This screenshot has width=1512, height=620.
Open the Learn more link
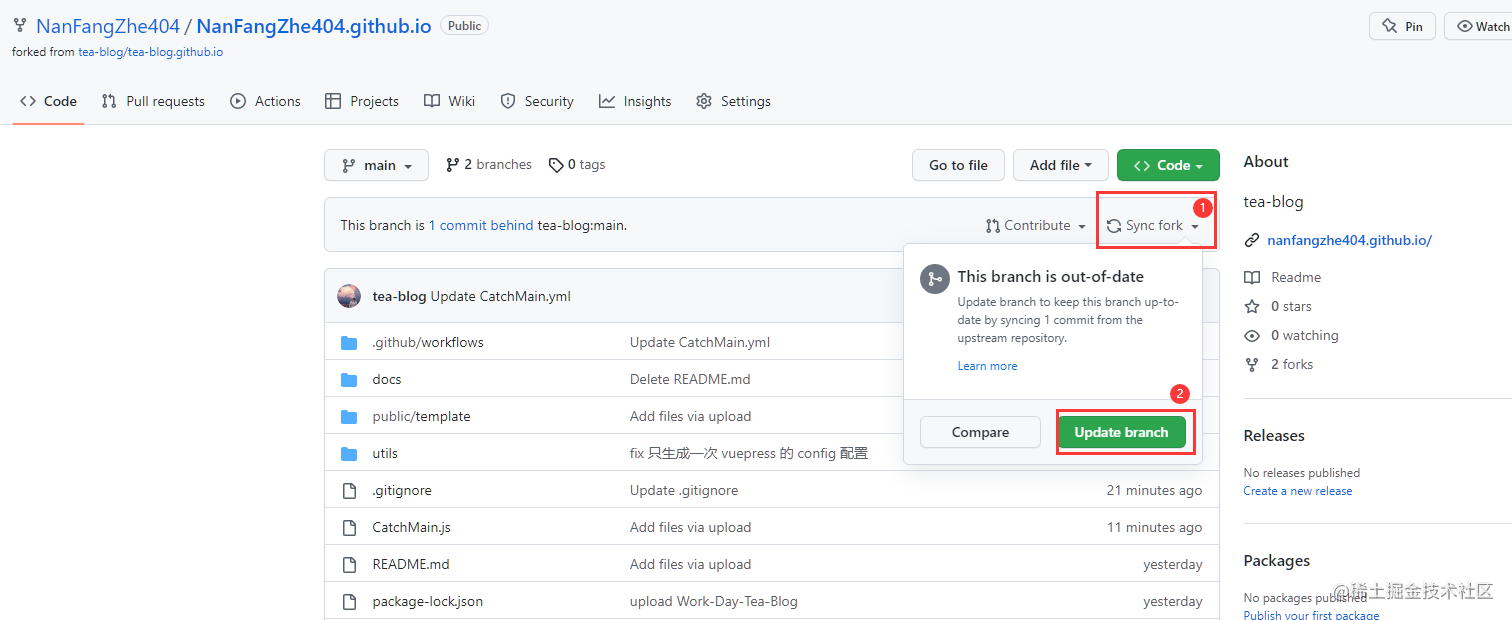point(987,366)
